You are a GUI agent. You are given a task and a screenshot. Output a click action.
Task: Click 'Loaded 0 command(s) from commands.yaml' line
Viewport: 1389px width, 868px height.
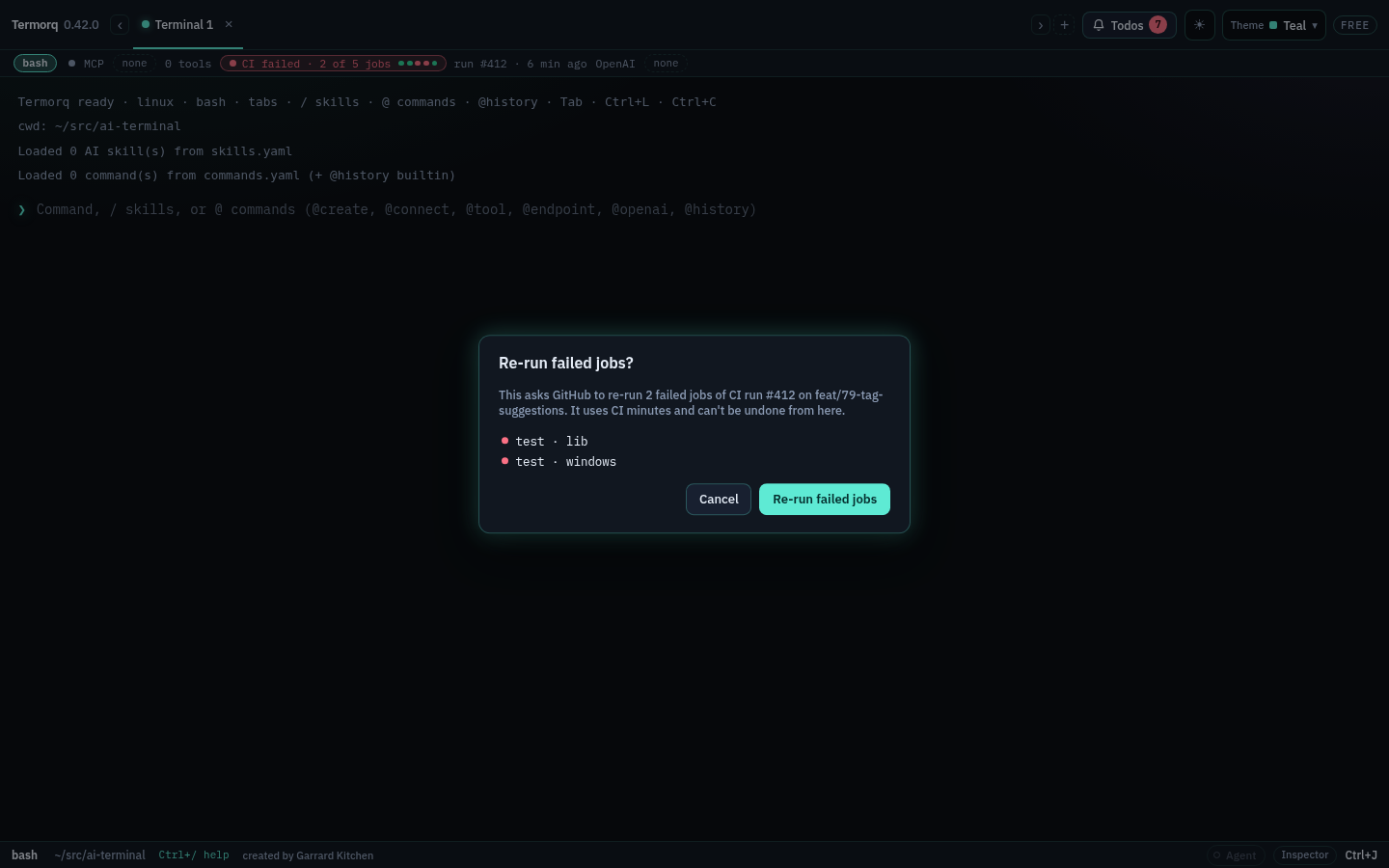[236, 176]
